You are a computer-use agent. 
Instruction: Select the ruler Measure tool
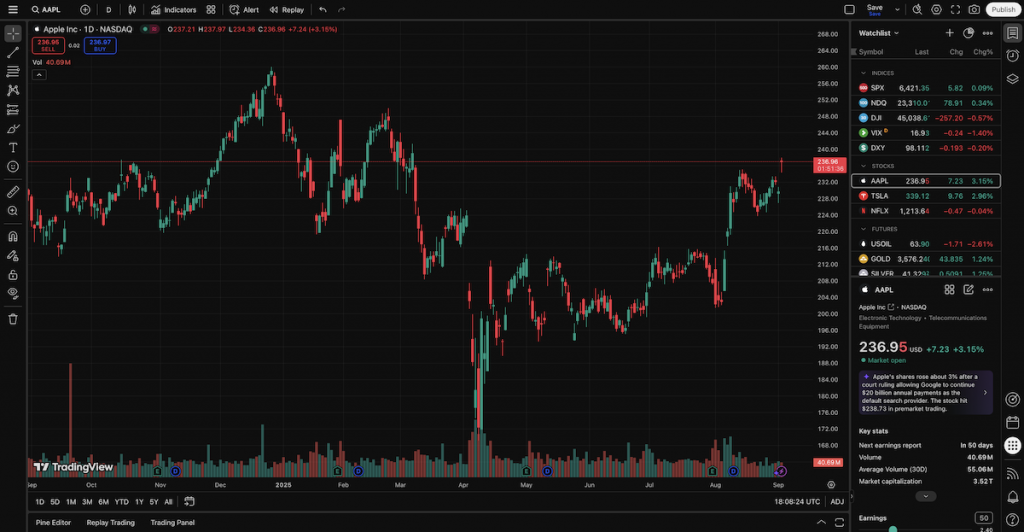tap(12, 192)
